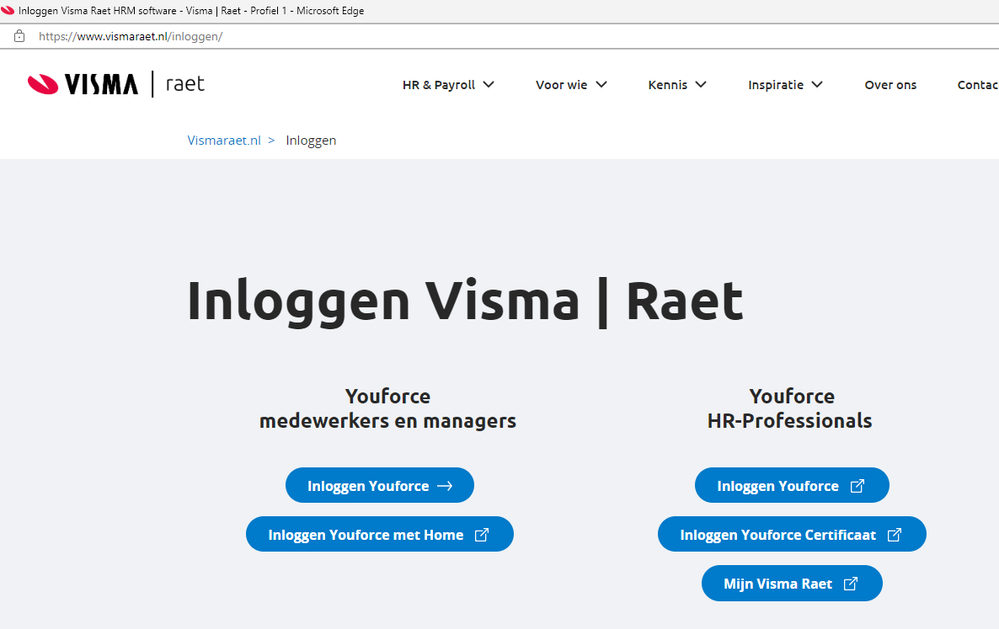
Task: Expand the Voor wie chevron
Action: pyautogui.click(x=601, y=85)
